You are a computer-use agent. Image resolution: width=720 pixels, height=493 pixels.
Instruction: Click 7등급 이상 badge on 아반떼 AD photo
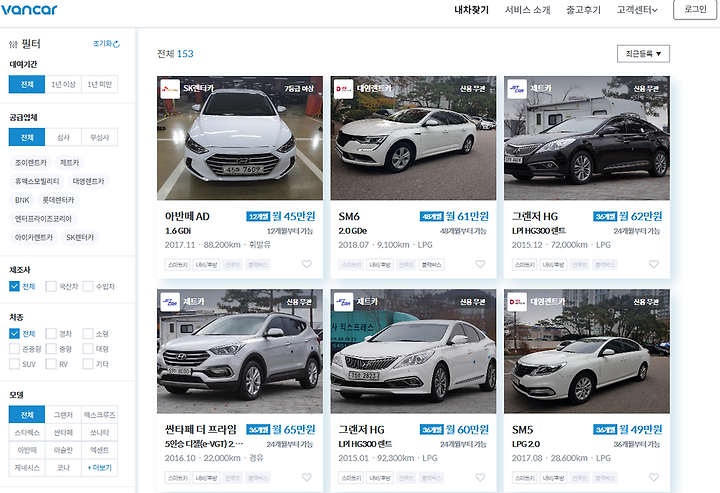click(299, 89)
